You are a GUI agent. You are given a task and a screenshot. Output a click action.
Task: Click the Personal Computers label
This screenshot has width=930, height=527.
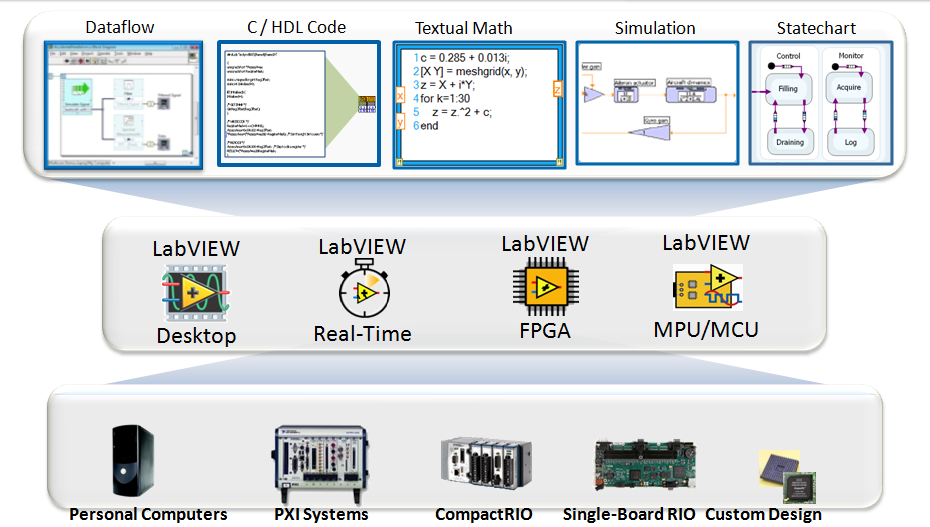click(x=148, y=515)
